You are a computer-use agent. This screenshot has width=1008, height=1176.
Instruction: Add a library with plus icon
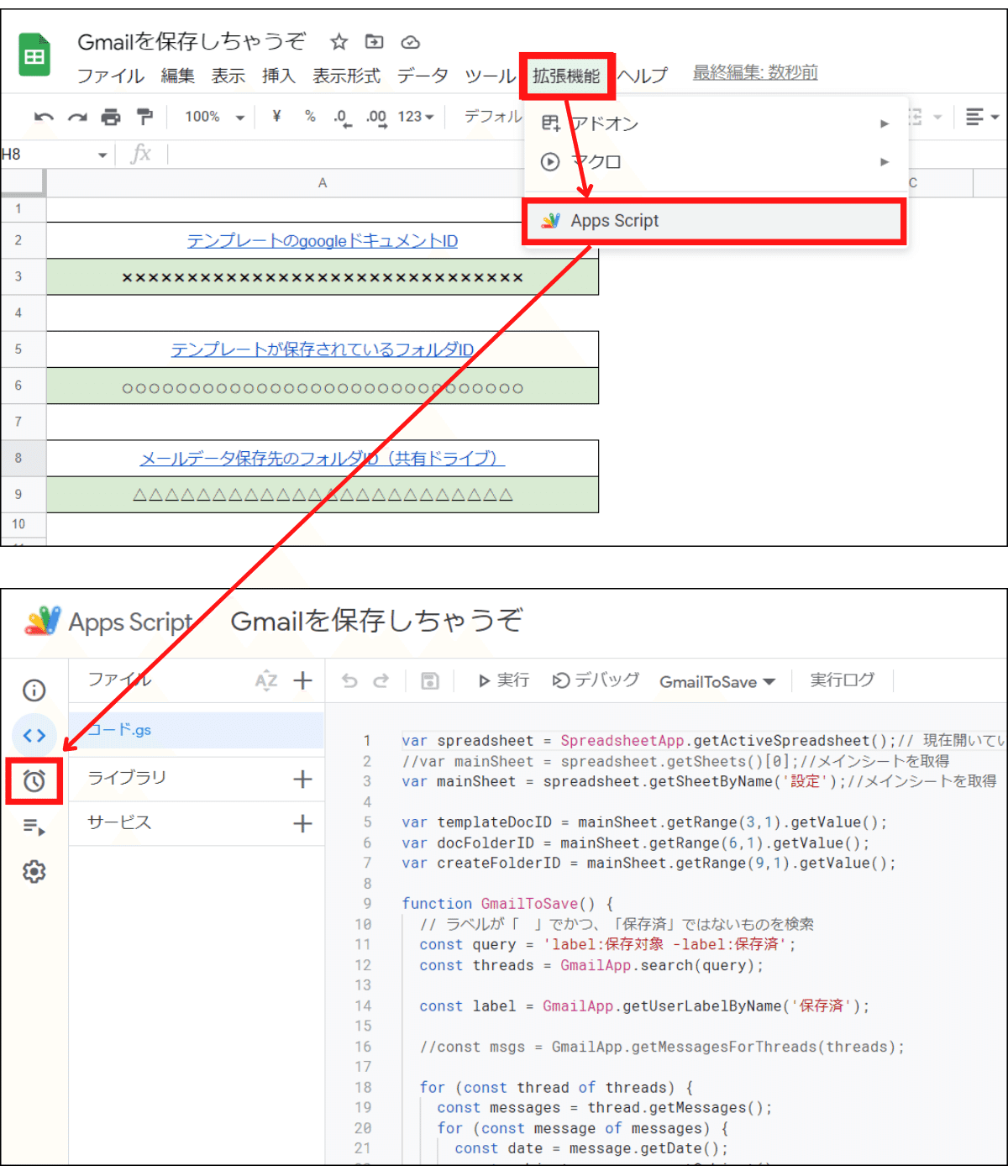tap(303, 779)
